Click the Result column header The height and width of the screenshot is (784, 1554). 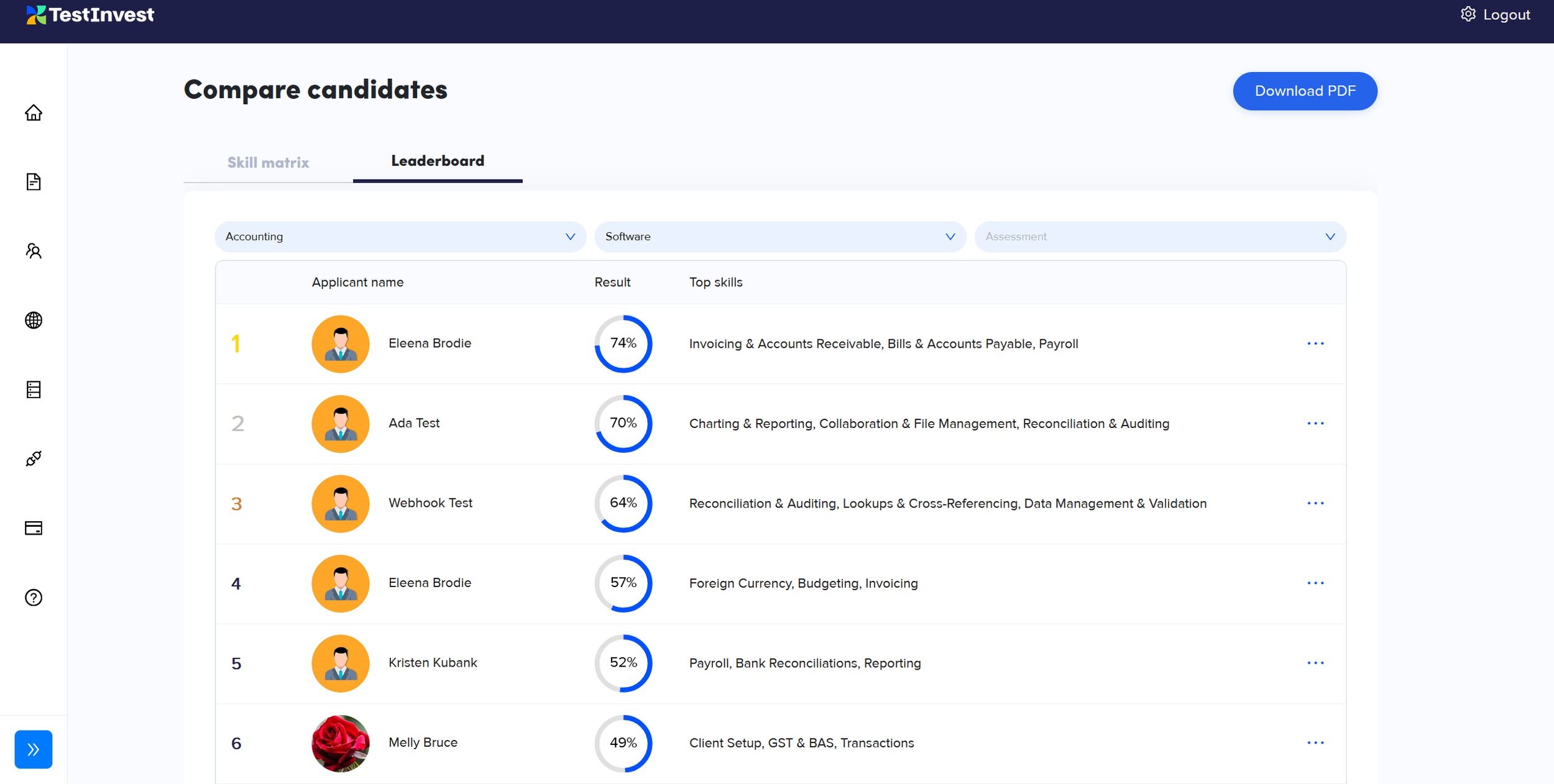tap(612, 282)
